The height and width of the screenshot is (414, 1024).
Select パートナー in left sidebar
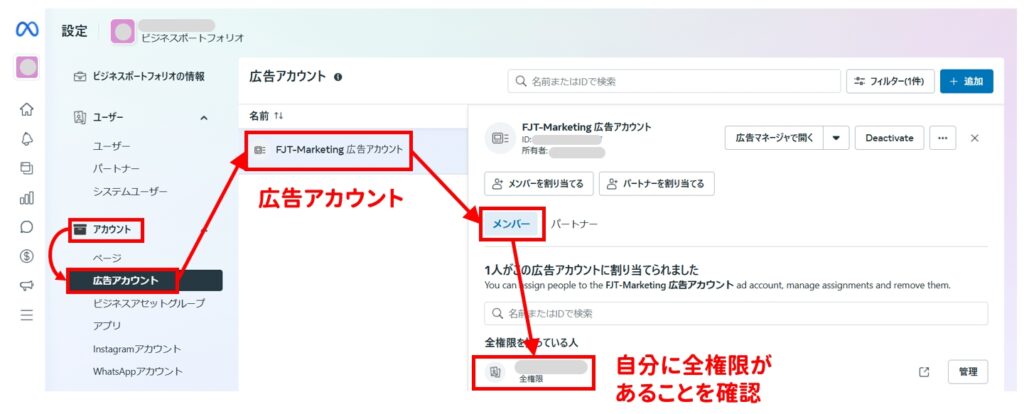click(x=116, y=168)
